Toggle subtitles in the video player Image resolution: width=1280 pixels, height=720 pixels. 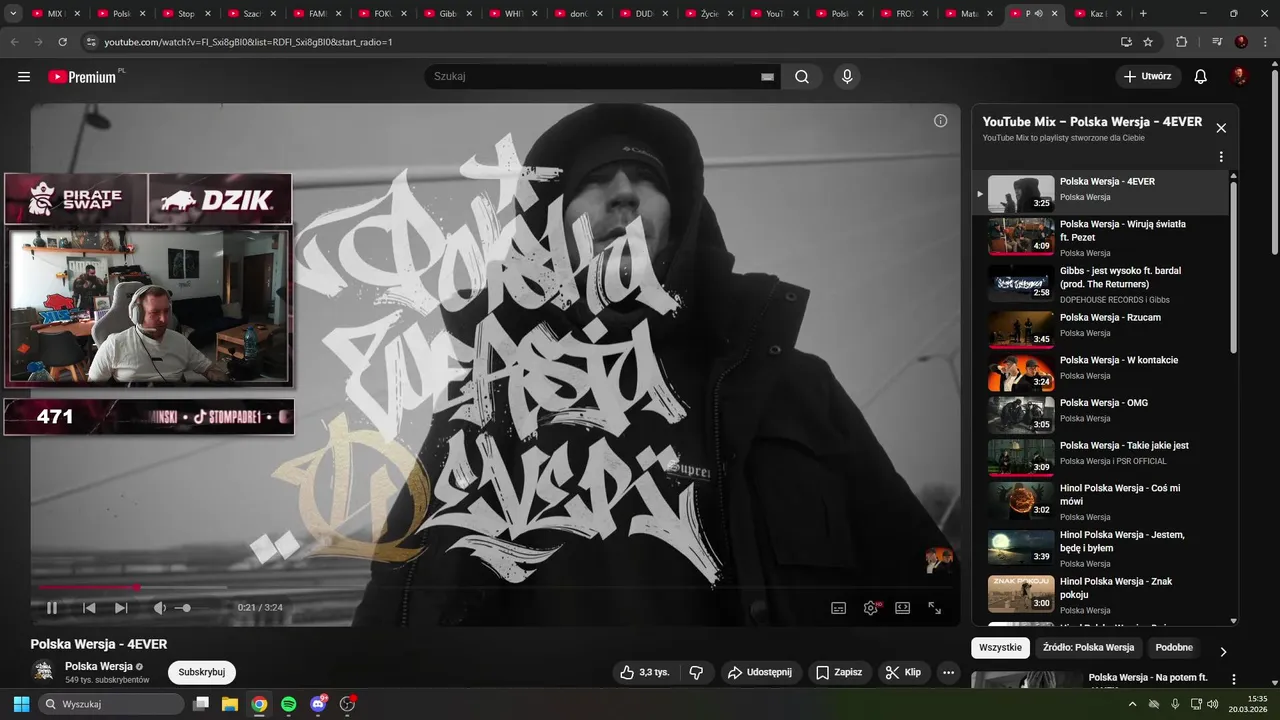click(x=839, y=608)
